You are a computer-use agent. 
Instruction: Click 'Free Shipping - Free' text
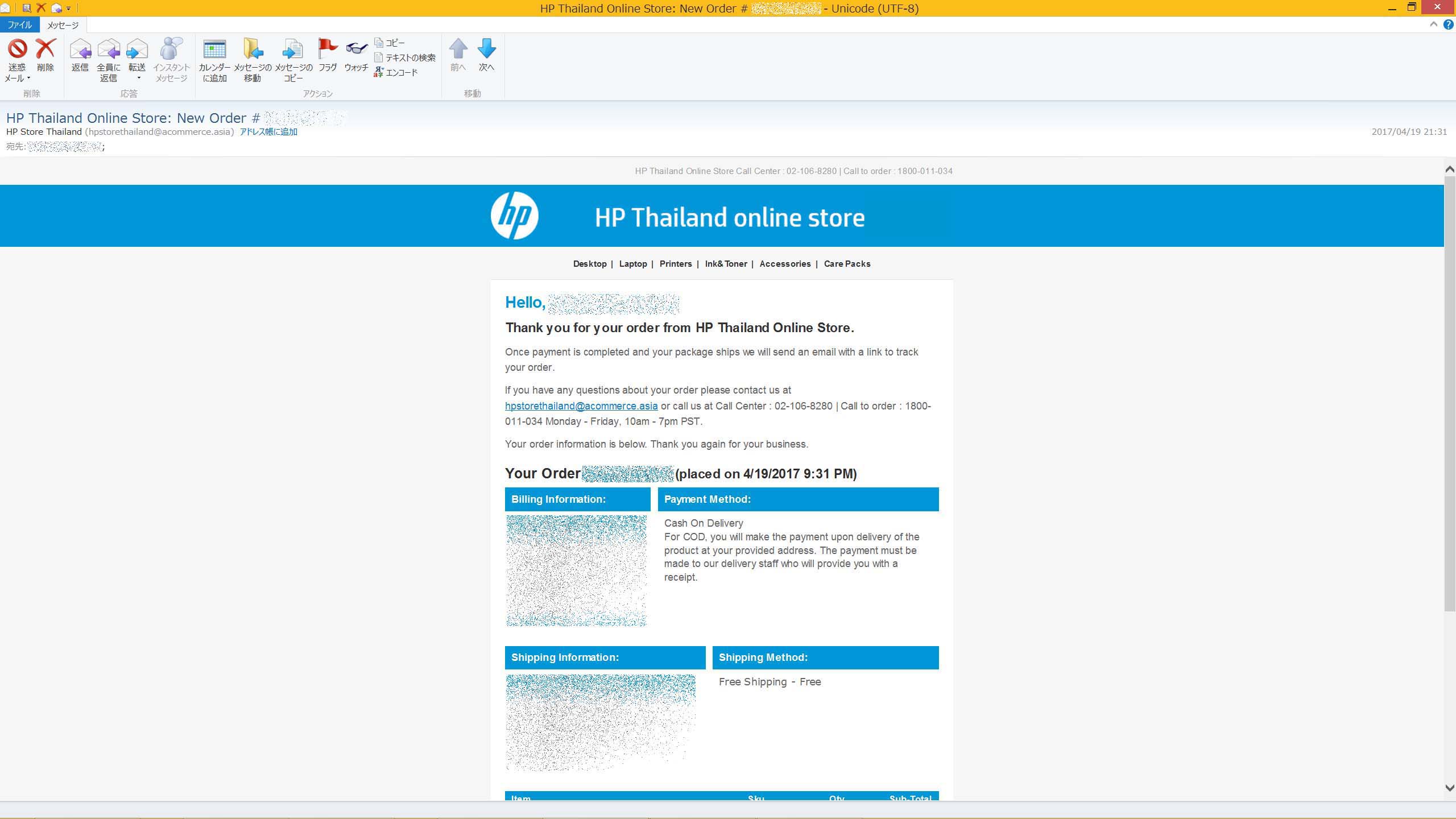pos(770,682)
